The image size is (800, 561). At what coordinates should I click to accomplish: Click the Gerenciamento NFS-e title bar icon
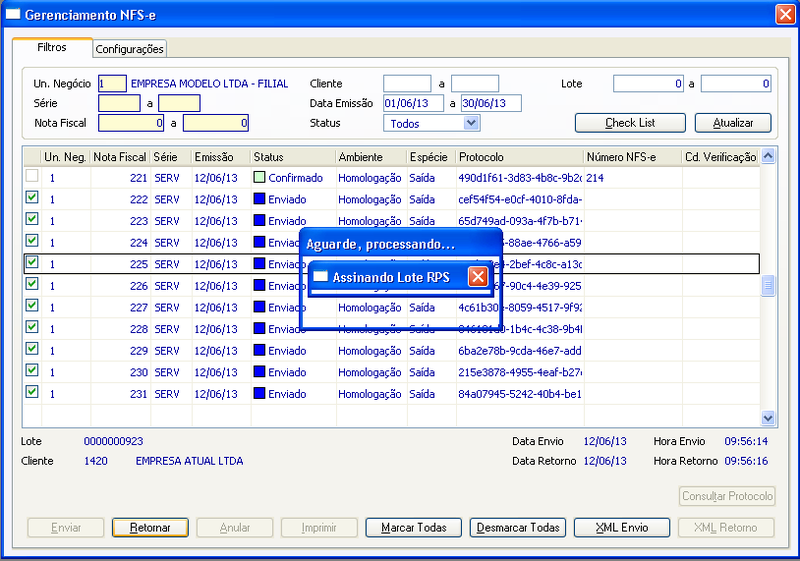tap(13, 14)
